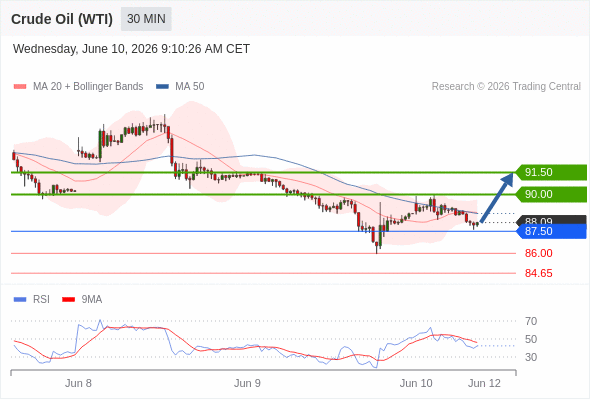Click the 86.00 red support level
The width and height of the screenshot is (590, 400).
coord(538,253)
